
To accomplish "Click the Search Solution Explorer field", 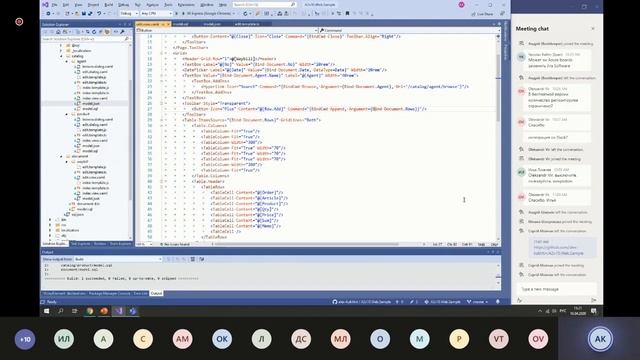I will click(x=86, y=39).
